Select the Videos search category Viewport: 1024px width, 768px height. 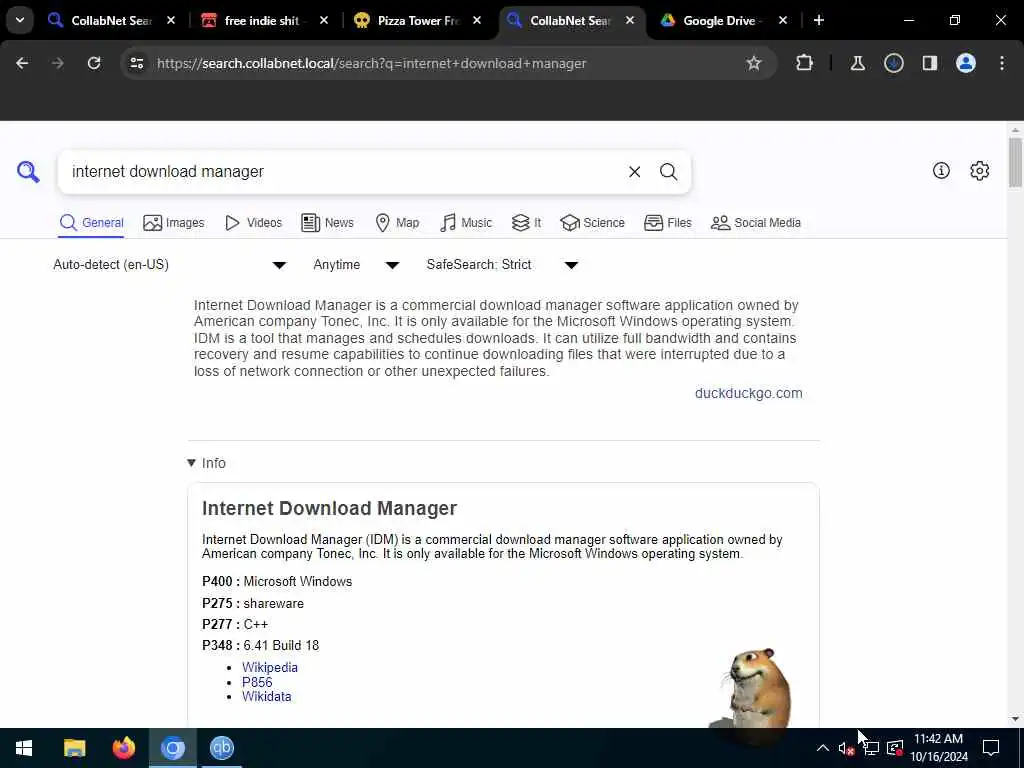(x=253, y=223)
